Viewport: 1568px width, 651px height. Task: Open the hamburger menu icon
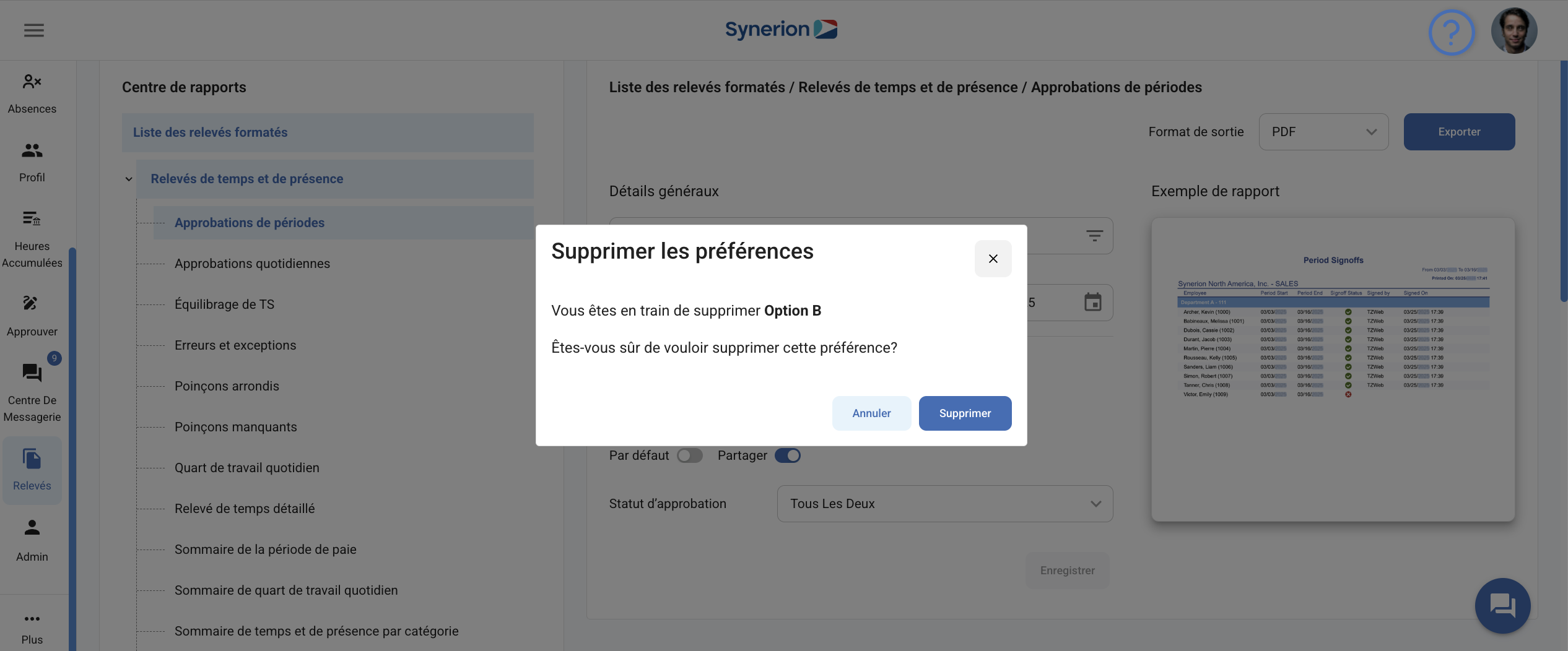tap(33, 30)
